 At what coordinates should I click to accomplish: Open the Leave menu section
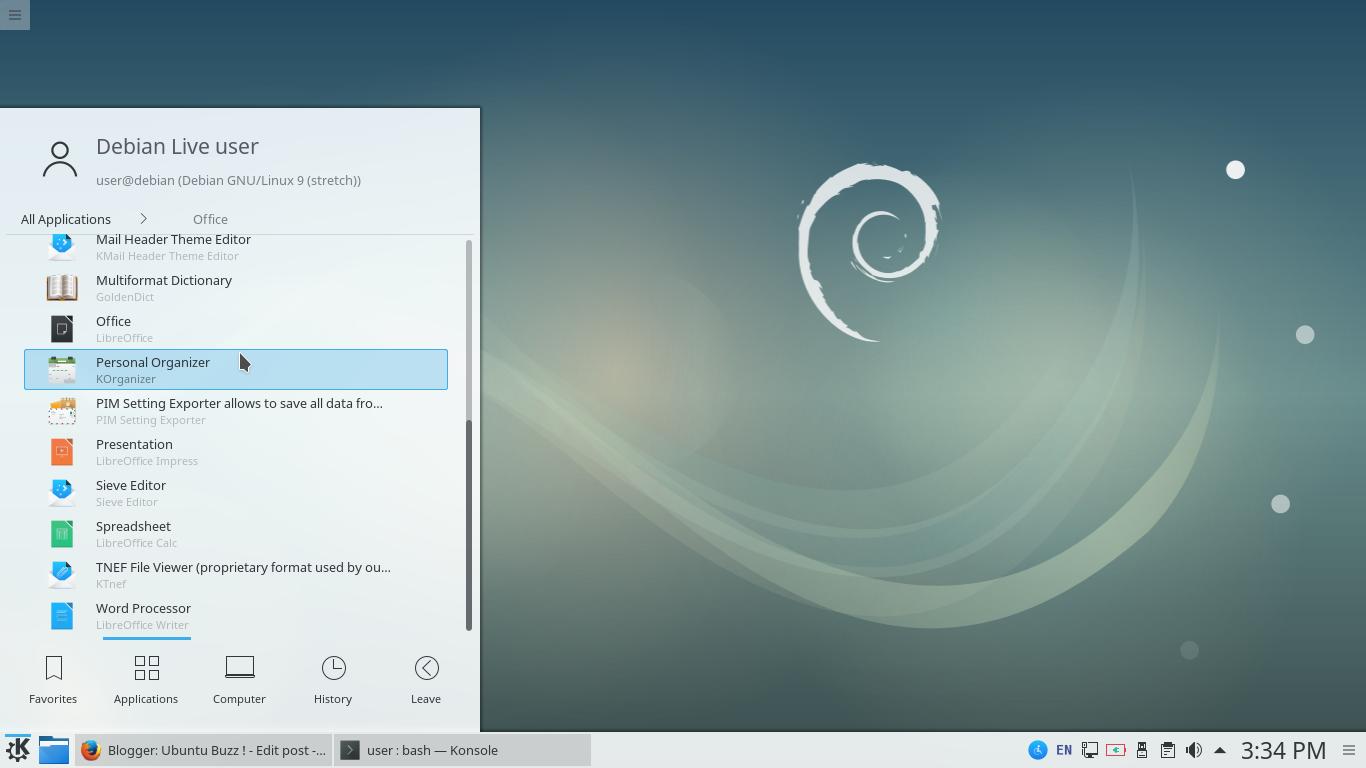pos(426,680)
